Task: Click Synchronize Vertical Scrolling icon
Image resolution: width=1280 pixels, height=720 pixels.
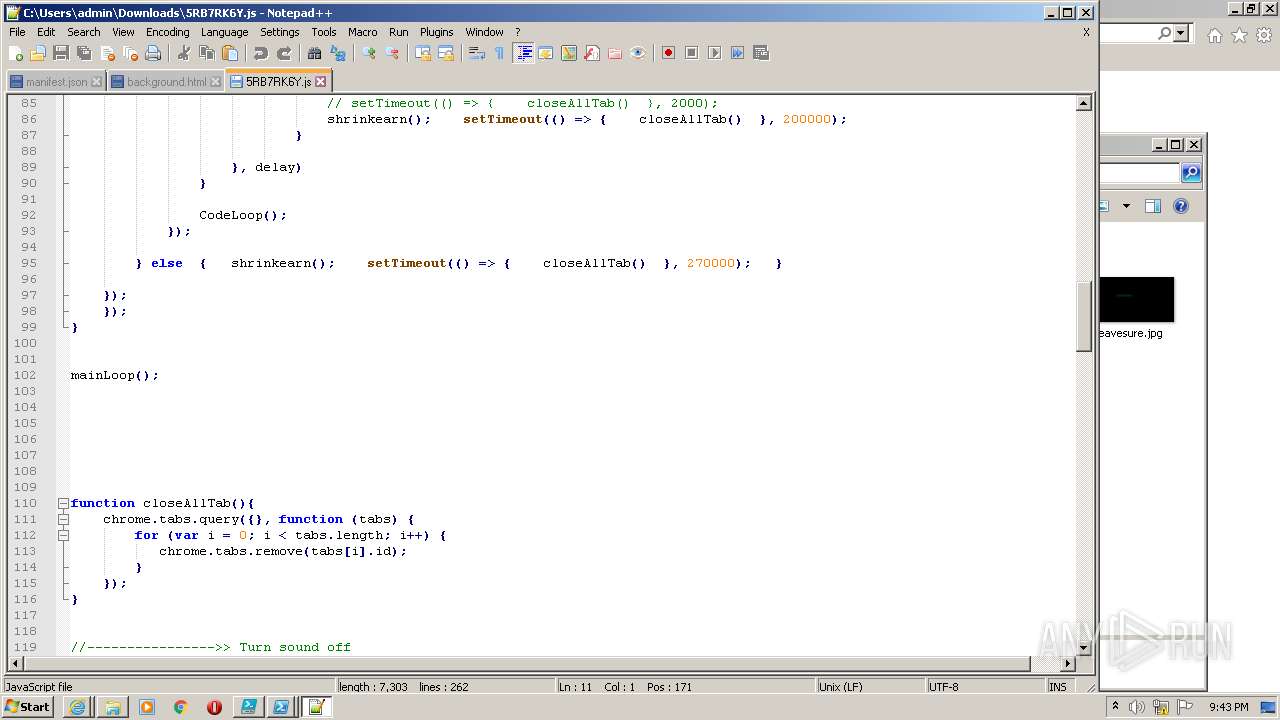Action: pyautogui.click(x=423, y=53)
